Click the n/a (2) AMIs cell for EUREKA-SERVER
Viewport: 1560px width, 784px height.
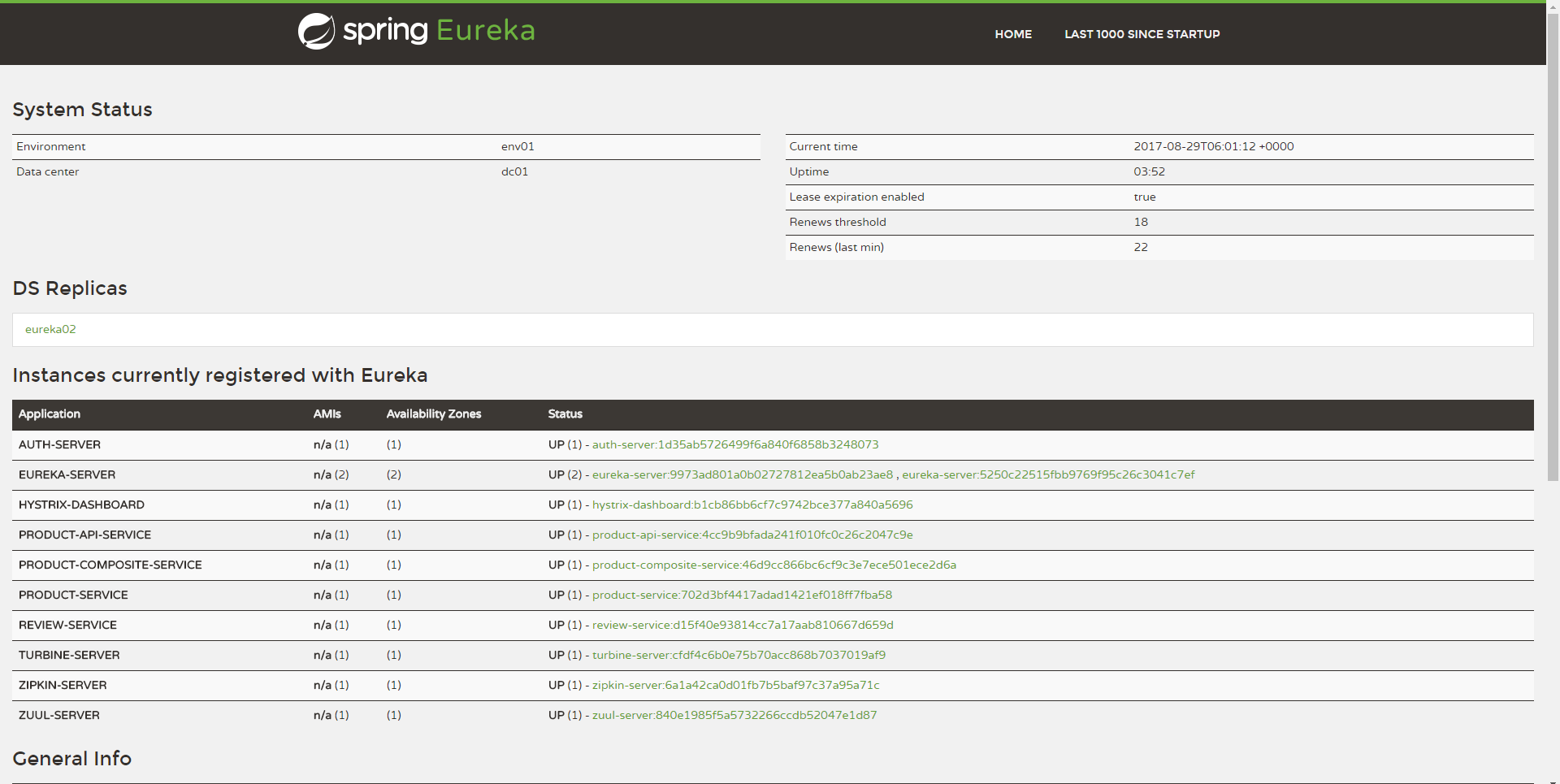(x=331, y=474)
